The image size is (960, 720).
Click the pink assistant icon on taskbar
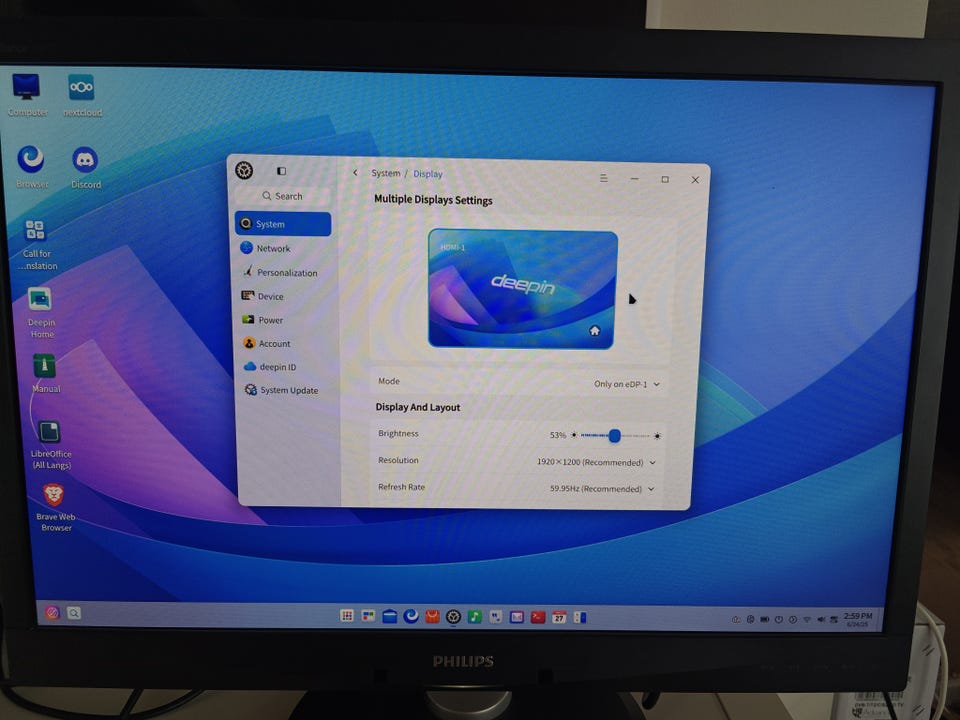tap(52, 612)
